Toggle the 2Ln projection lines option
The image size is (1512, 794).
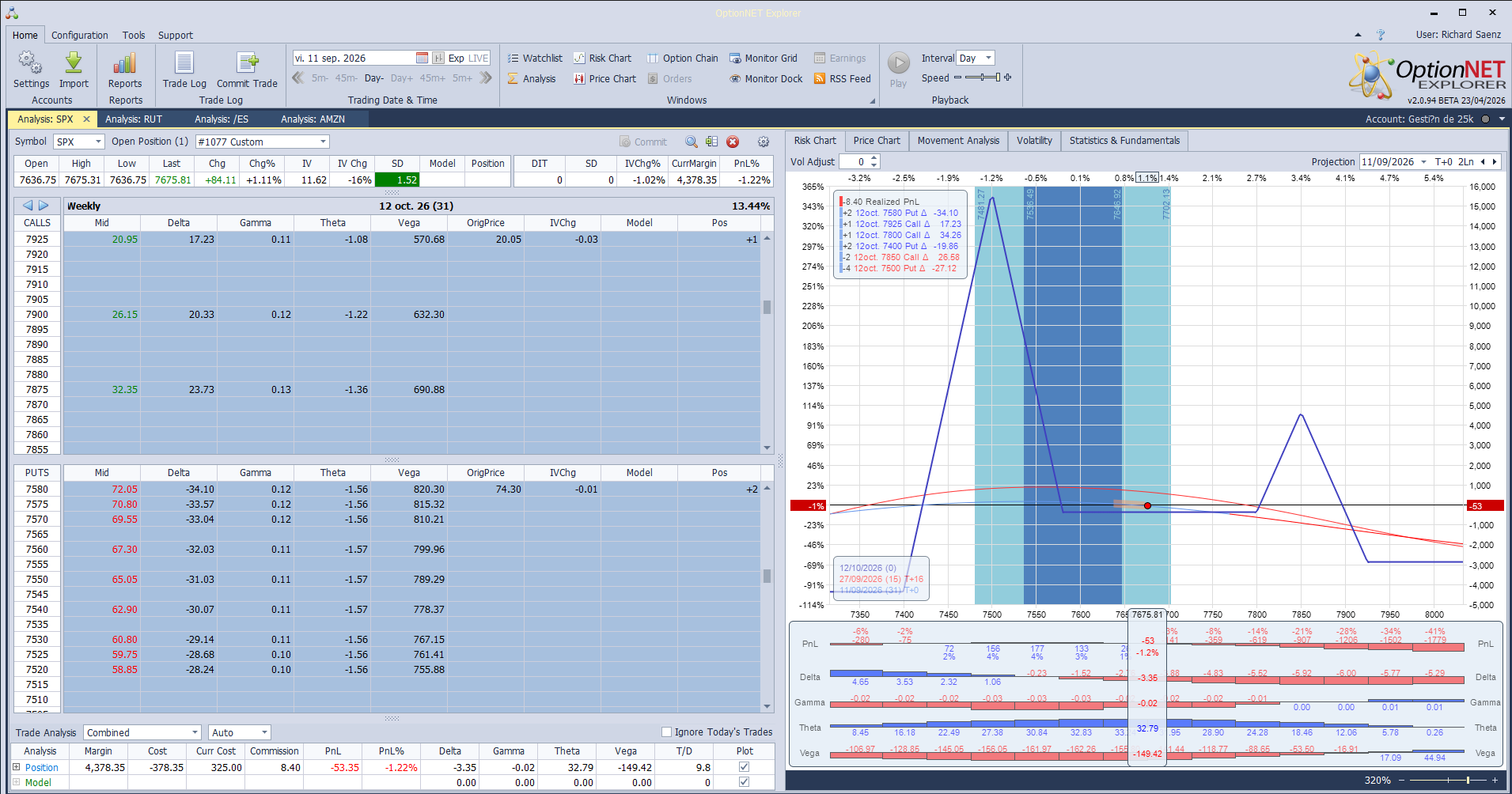pos(1466,161)
